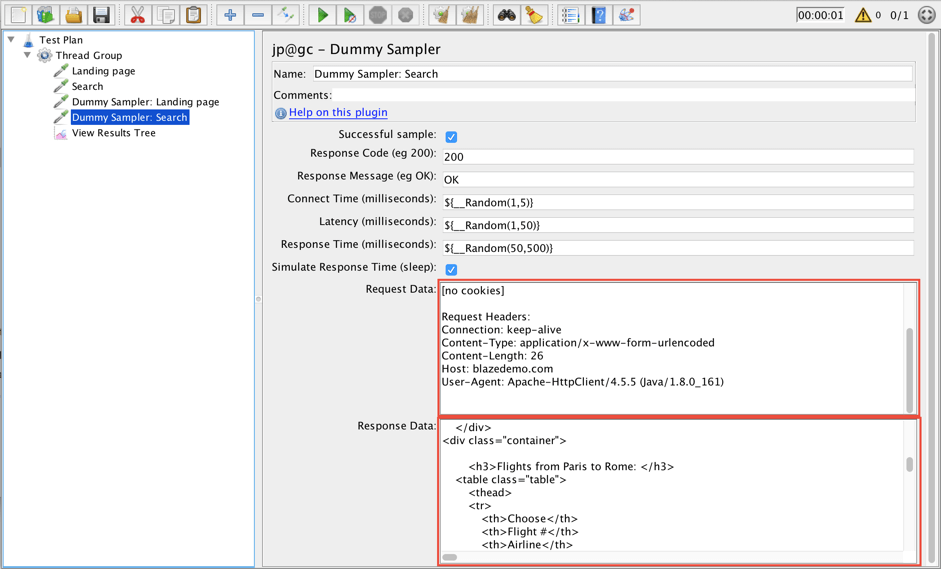Collapse the Thread Group tree node
941x569 pixels.
(x=27, y=55)
